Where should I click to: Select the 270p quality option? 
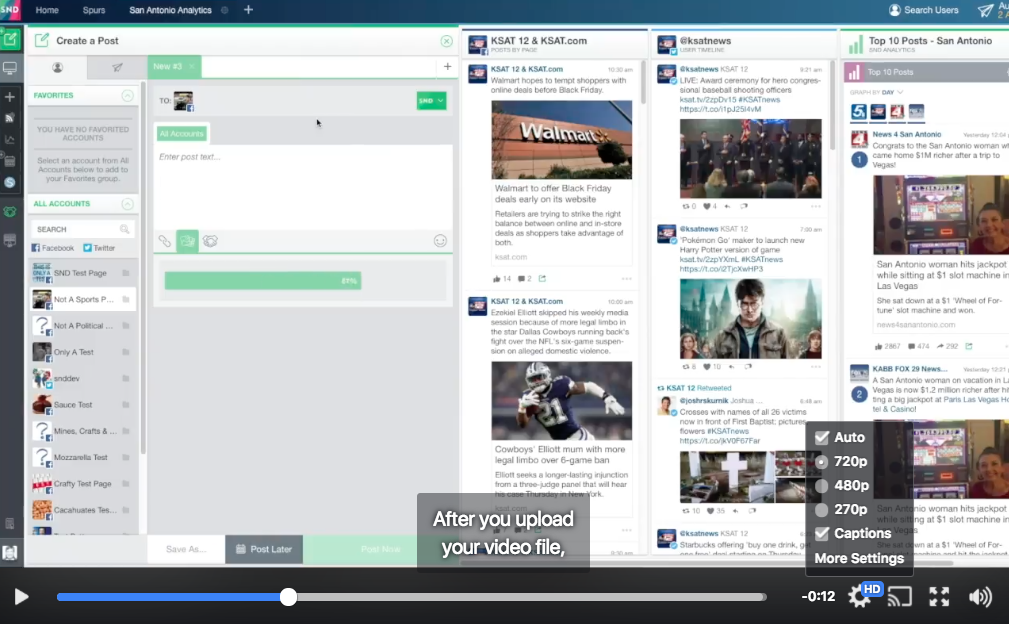click(822, 509)
